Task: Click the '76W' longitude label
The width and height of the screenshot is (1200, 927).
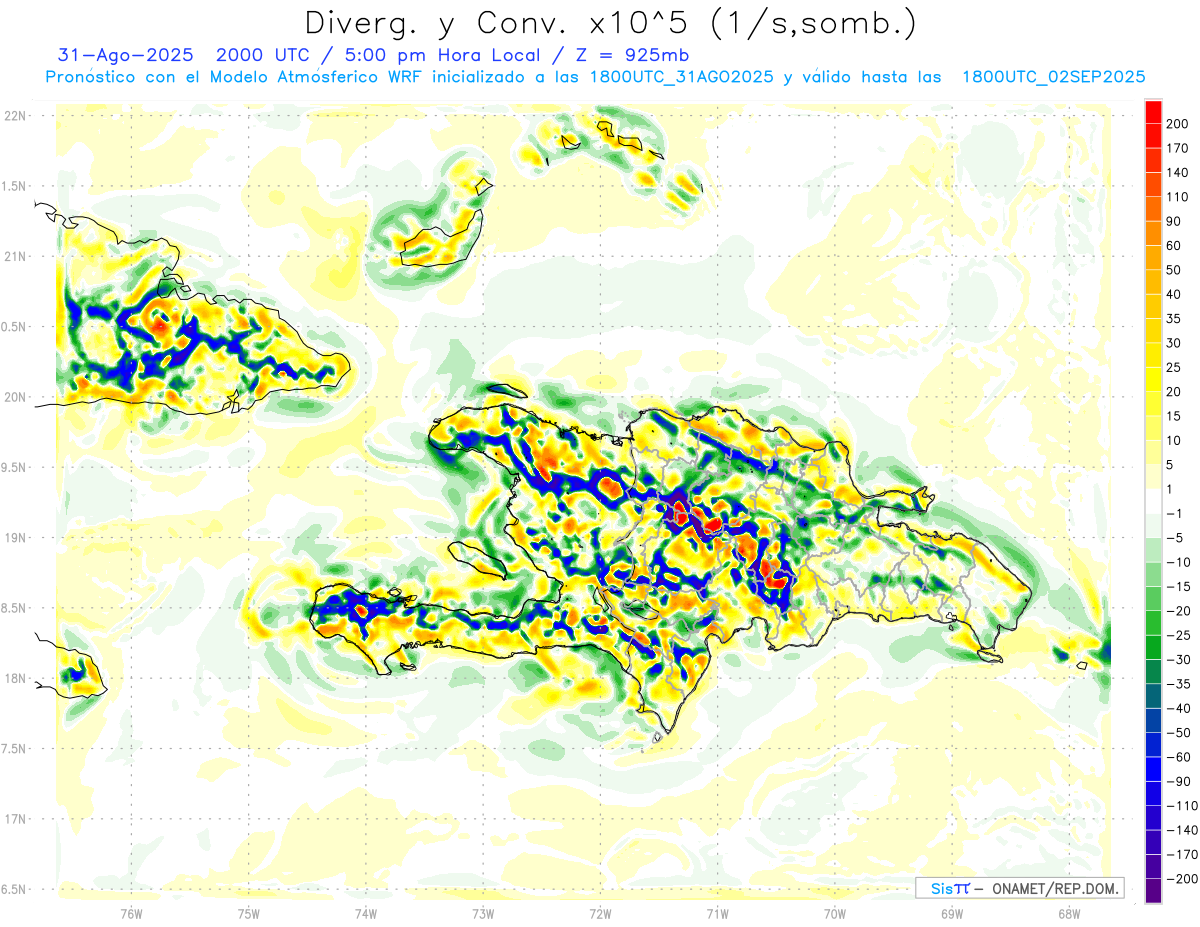Action: (x=132, y=914)
